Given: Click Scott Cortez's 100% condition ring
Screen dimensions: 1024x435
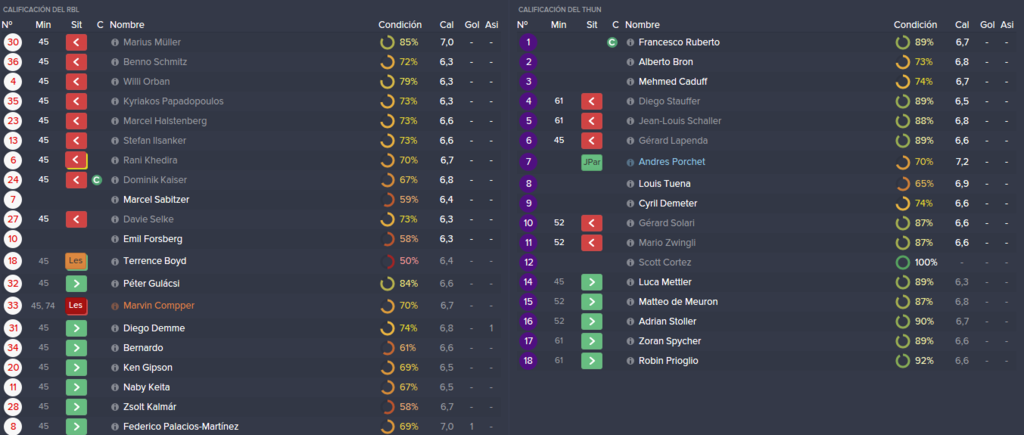Looking at the screenshot, I should pyautogui.click(x=903, y=263).
